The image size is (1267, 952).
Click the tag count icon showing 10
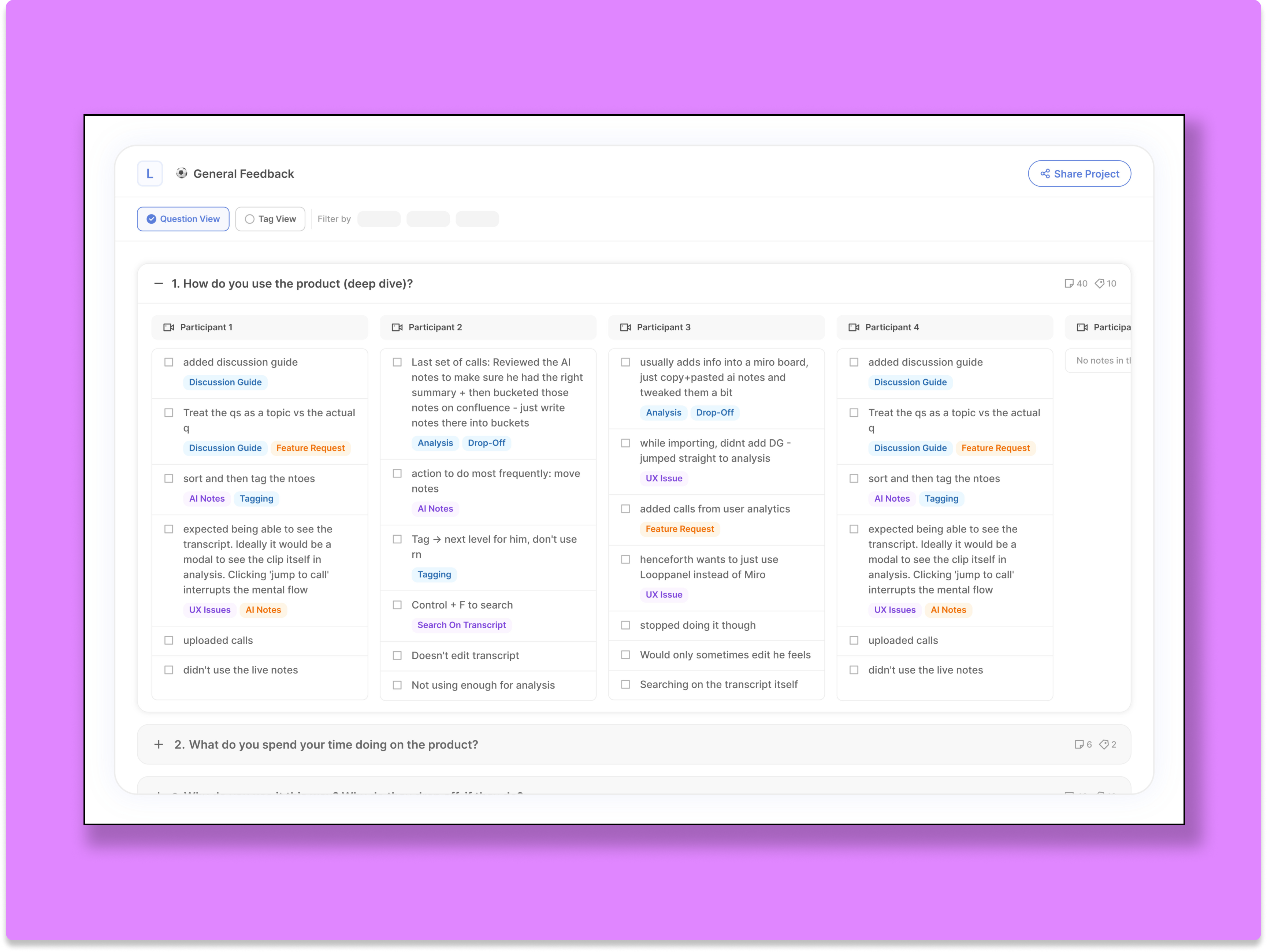coord(1100,283)
